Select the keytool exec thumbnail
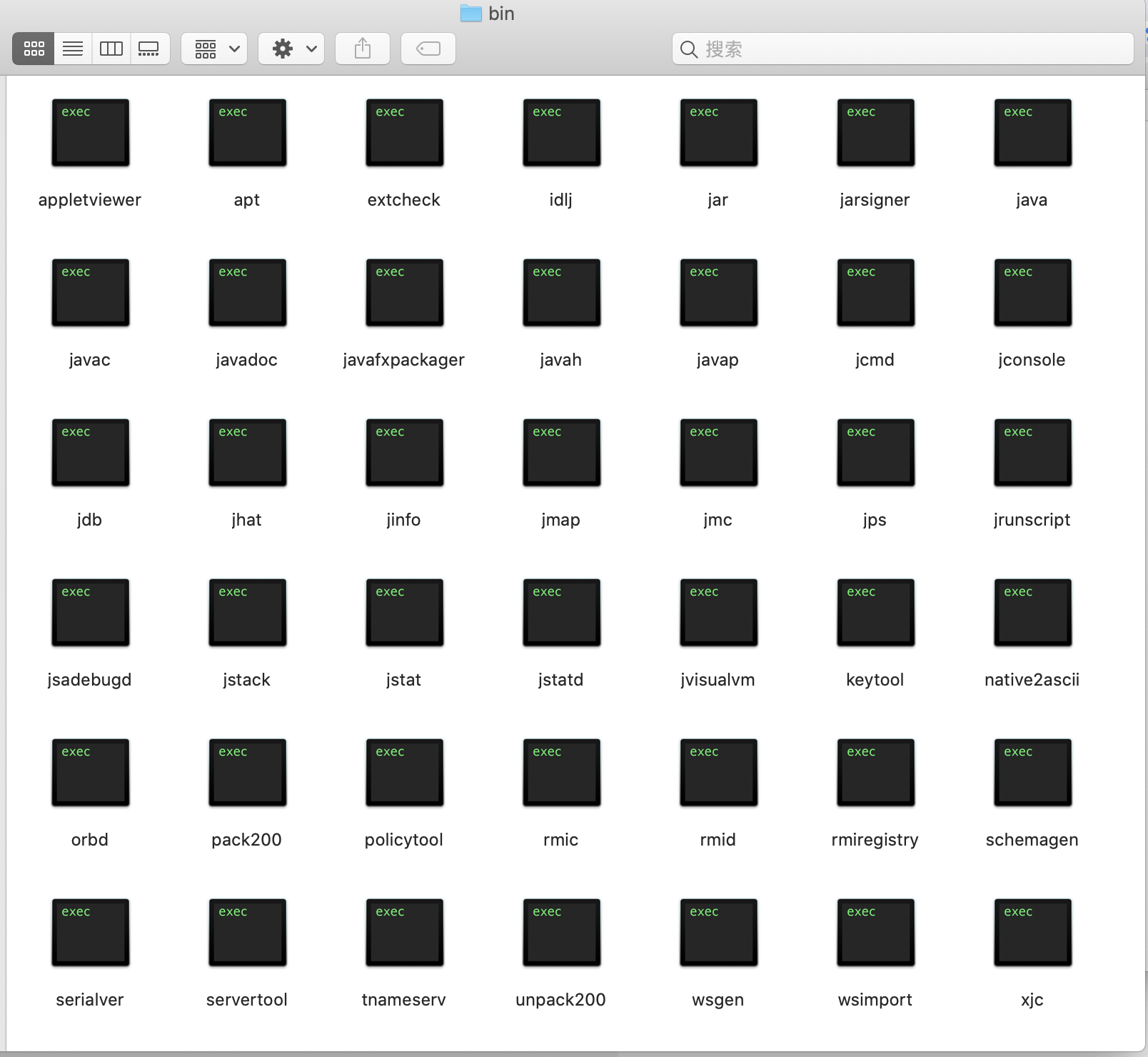 (x=876, y=613)
